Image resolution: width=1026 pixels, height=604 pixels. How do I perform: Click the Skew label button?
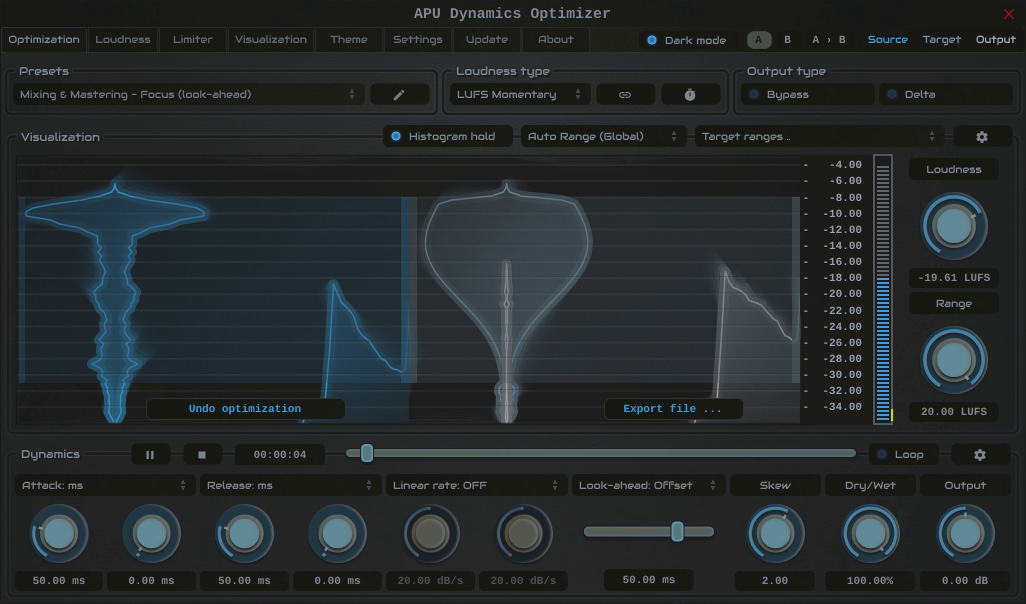tap(775, 486)
